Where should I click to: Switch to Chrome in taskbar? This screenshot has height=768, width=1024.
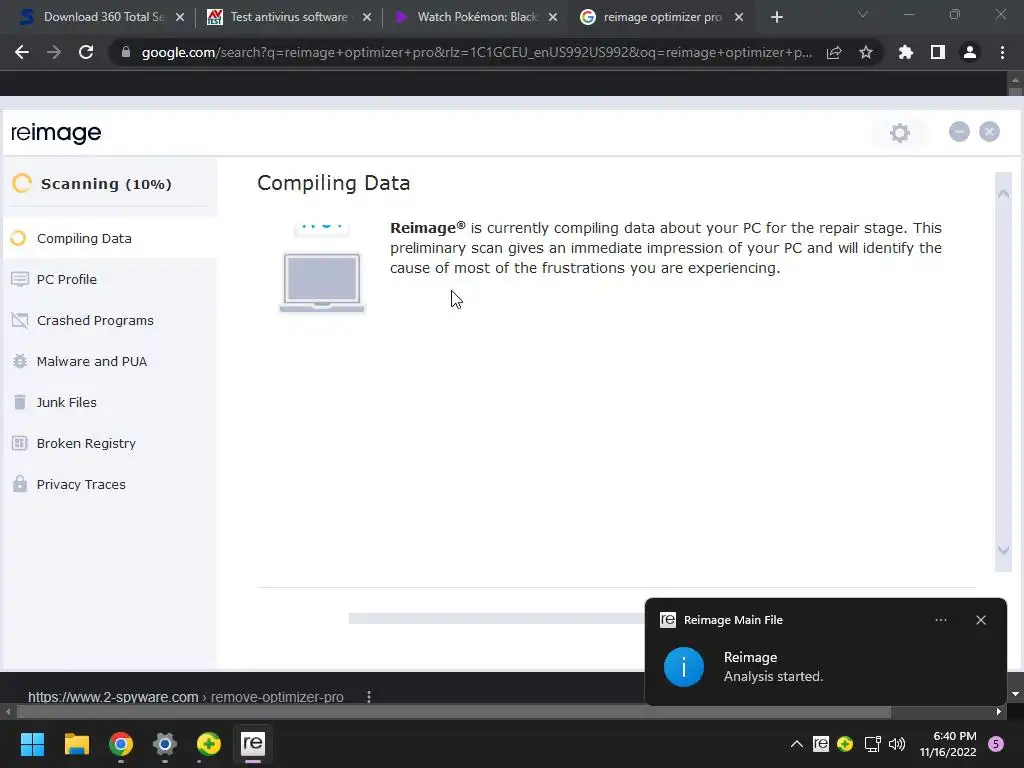tap(121, 744)
